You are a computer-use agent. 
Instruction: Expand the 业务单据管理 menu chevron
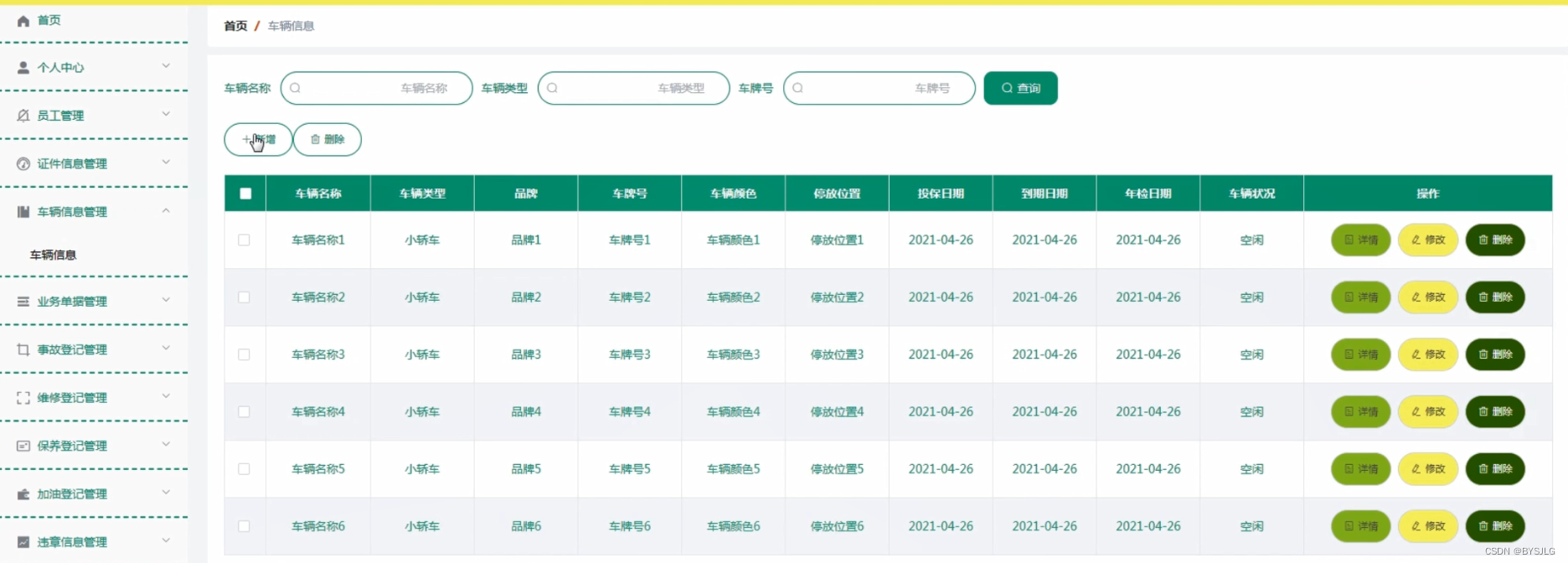[x=166, y=300]
